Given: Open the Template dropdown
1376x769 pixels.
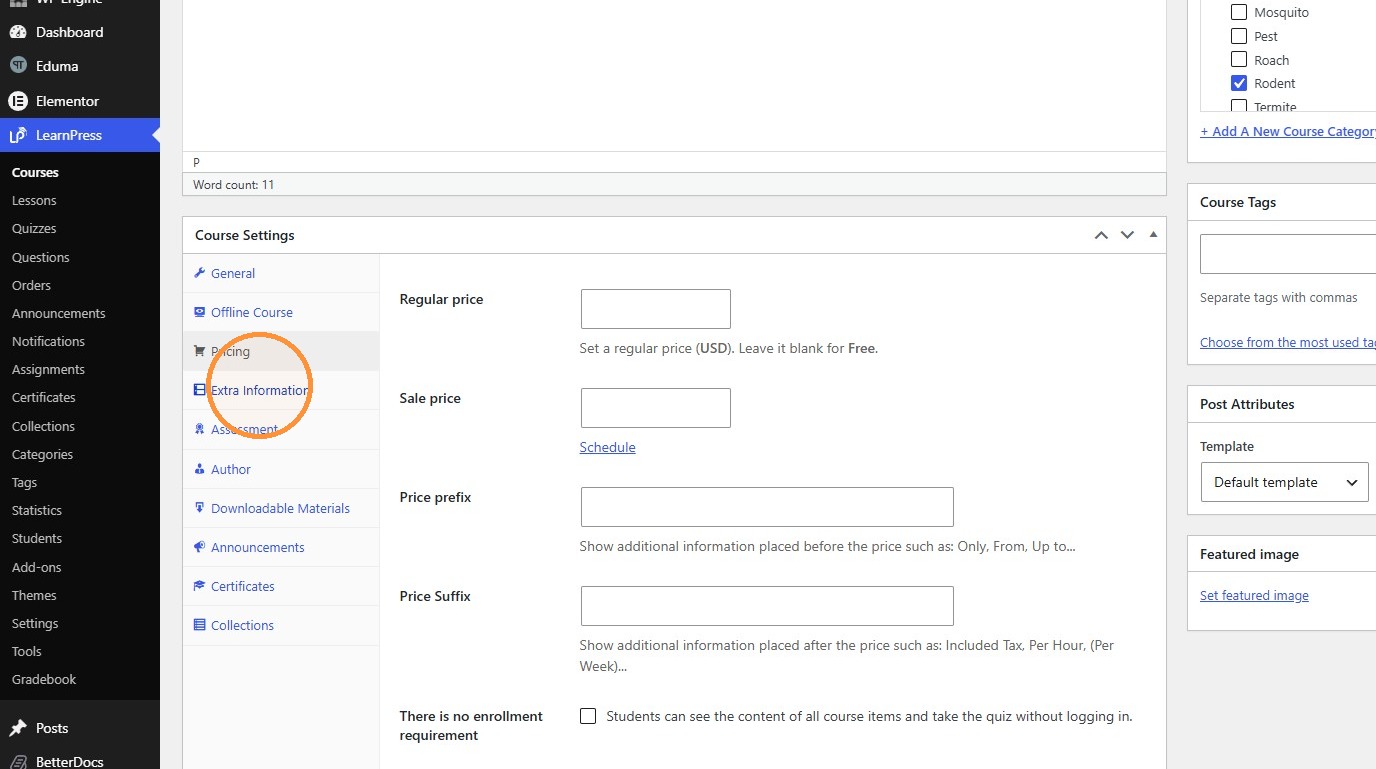Looking at the screenshot, I should coord(1284,482).
